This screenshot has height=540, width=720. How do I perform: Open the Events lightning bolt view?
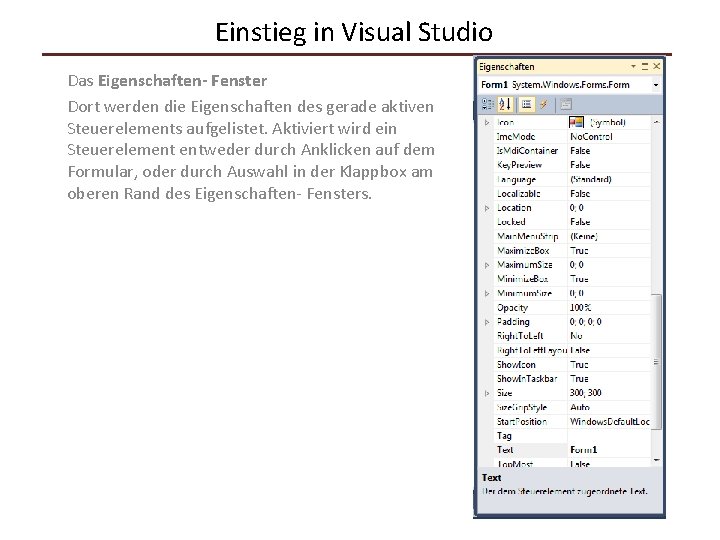click(x=543, y=105)
